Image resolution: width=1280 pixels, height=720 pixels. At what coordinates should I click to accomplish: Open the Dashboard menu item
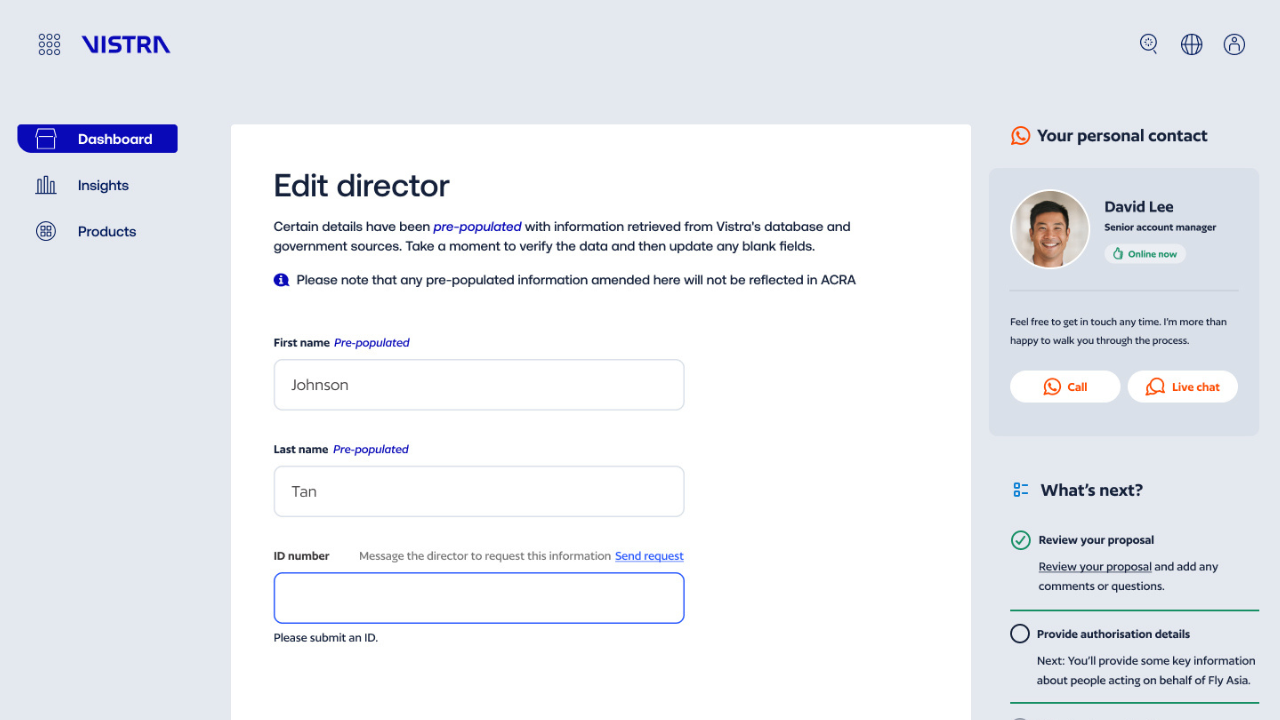coord(98,139)
